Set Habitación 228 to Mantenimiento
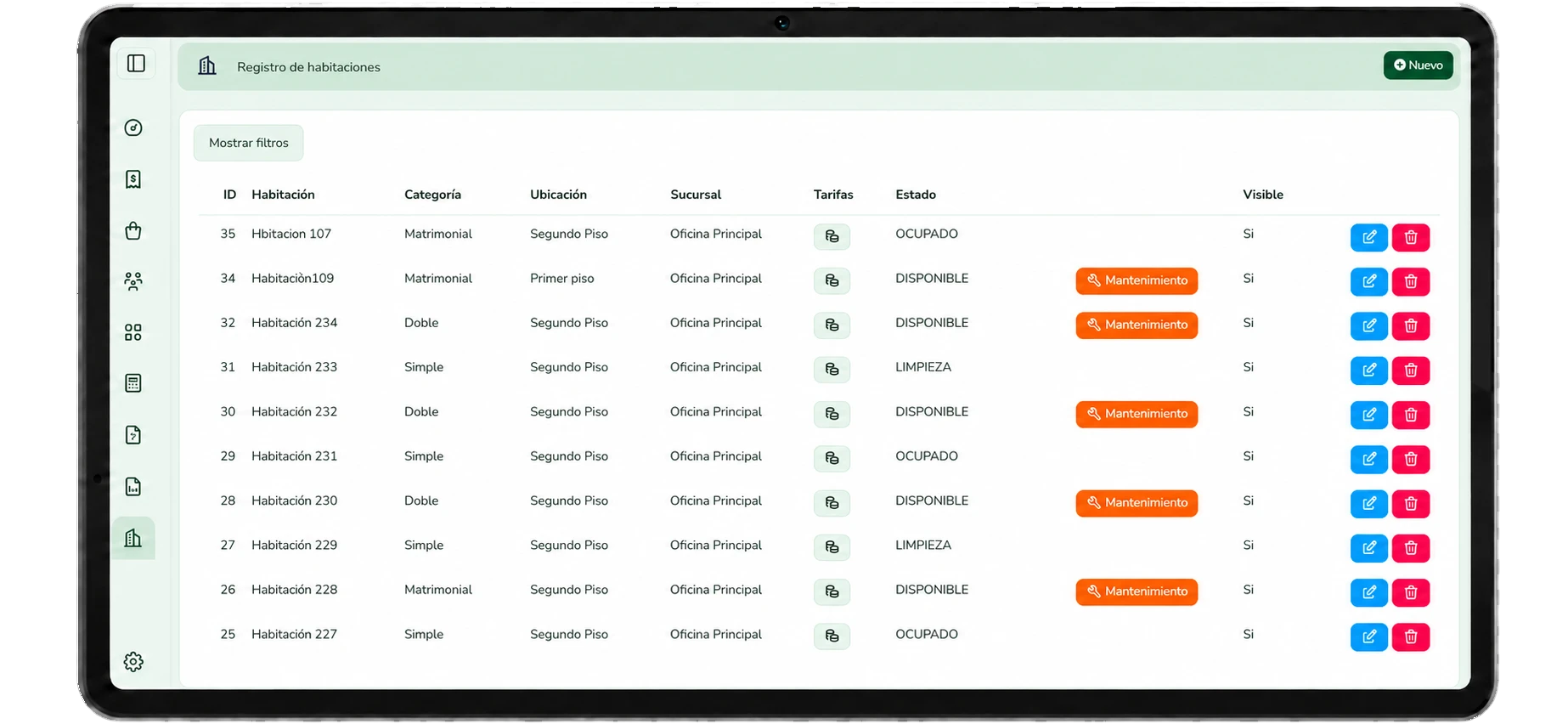1568x724 pixels. point(1137,592)
